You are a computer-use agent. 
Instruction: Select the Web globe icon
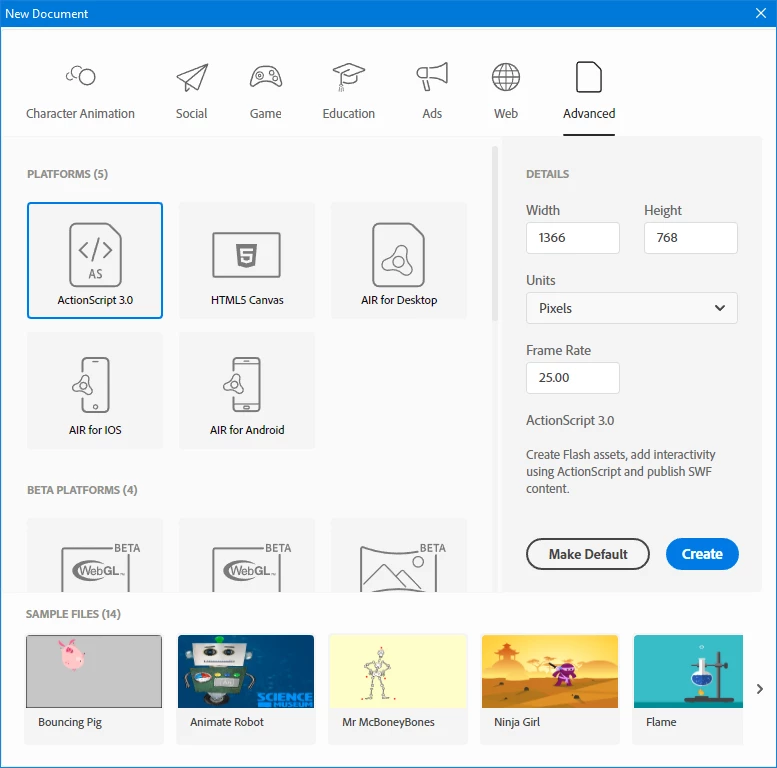tap(506, 77)
